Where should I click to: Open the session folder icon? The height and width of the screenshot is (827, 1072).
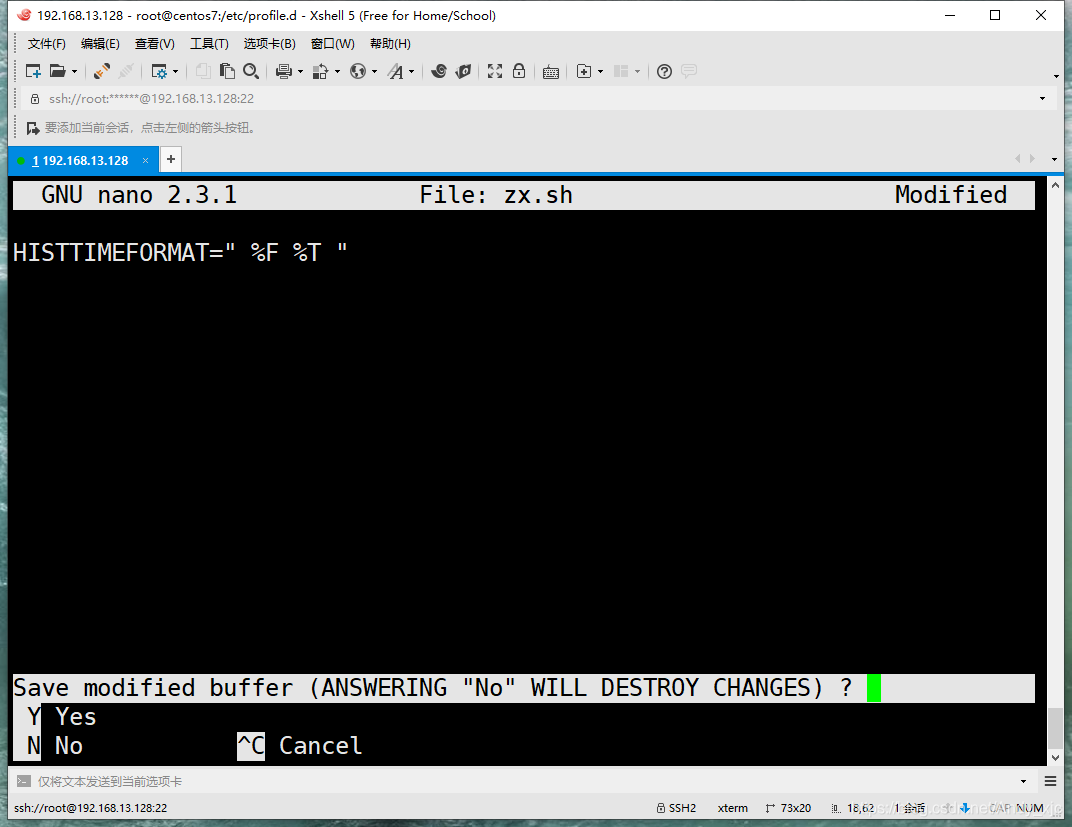coord(57,71)
